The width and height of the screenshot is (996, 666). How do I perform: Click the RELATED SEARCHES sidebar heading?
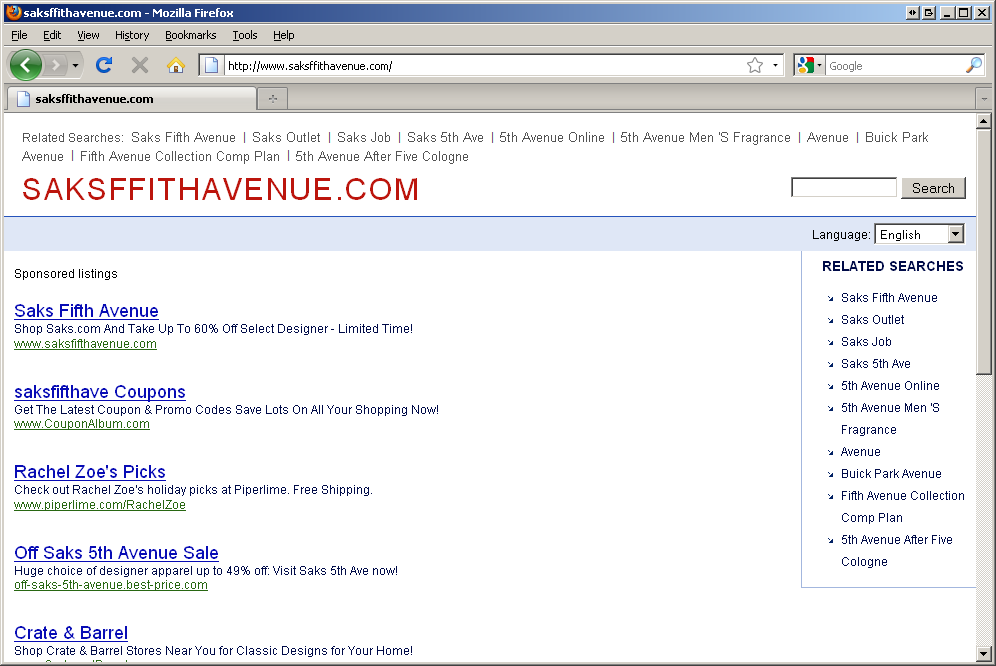(x=892, y=266)
